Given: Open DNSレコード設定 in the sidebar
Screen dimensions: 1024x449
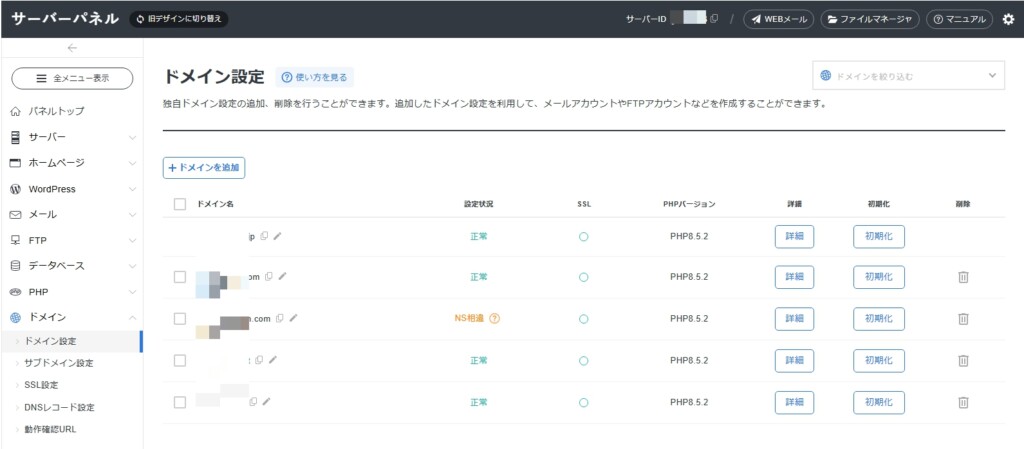Looking at the screenshot, I should point(59,407).
